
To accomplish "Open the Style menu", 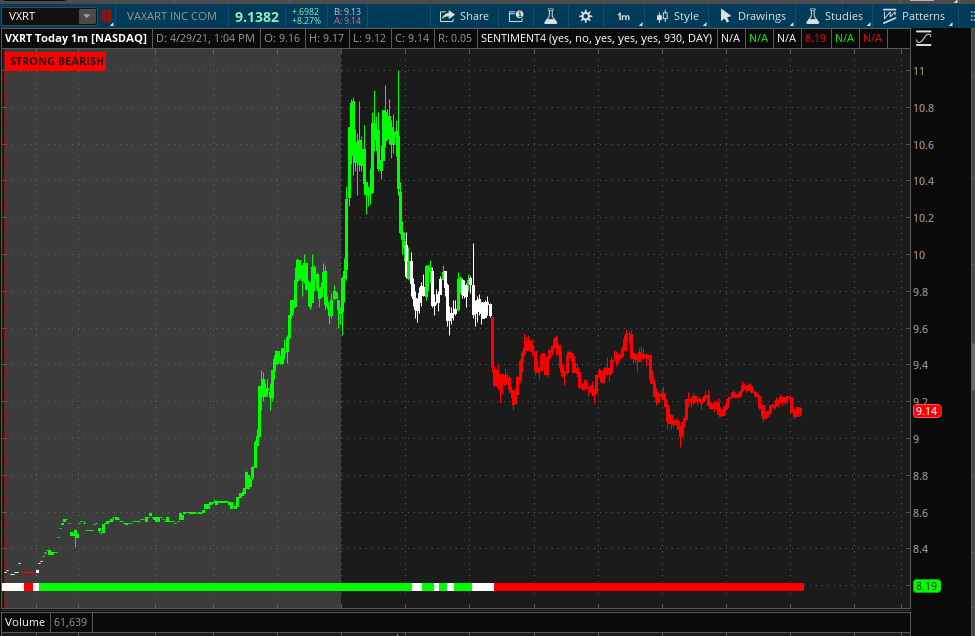I will click(x=678, y=16).
